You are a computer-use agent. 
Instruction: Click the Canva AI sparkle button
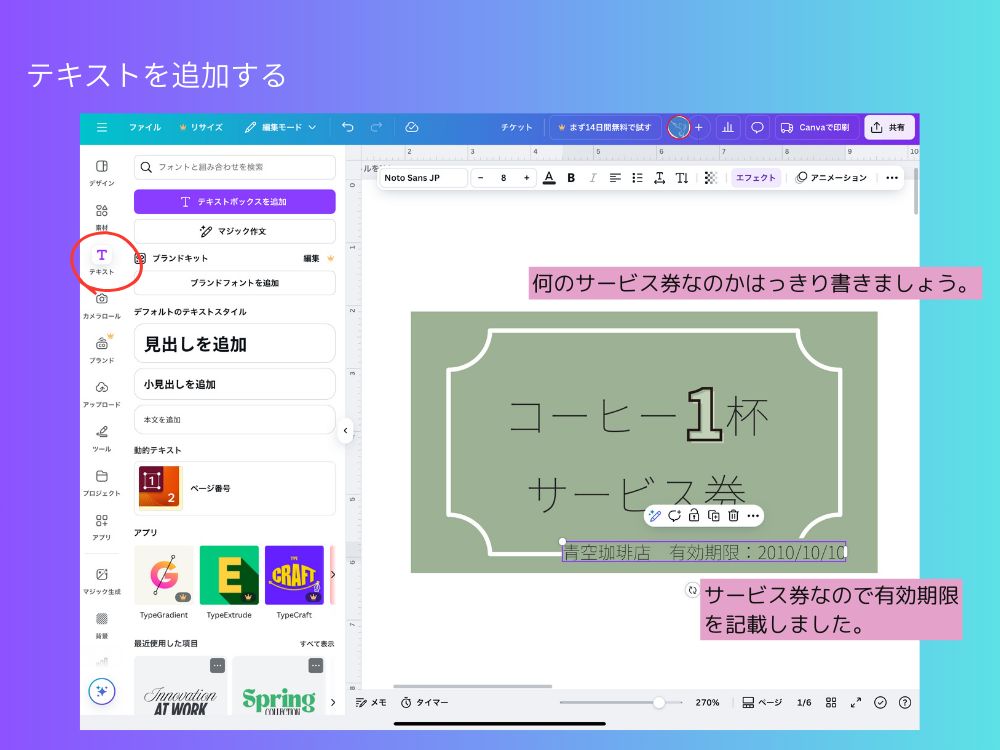(x=101, y=691)
